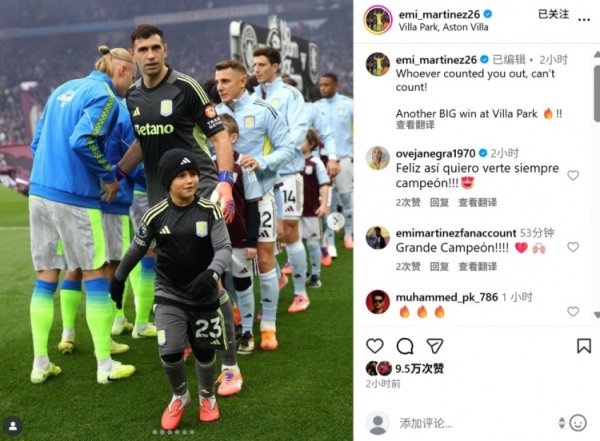Toggle the 已关注 following button
The width and height of the screenshot is (600, 441).
point(553,14)
